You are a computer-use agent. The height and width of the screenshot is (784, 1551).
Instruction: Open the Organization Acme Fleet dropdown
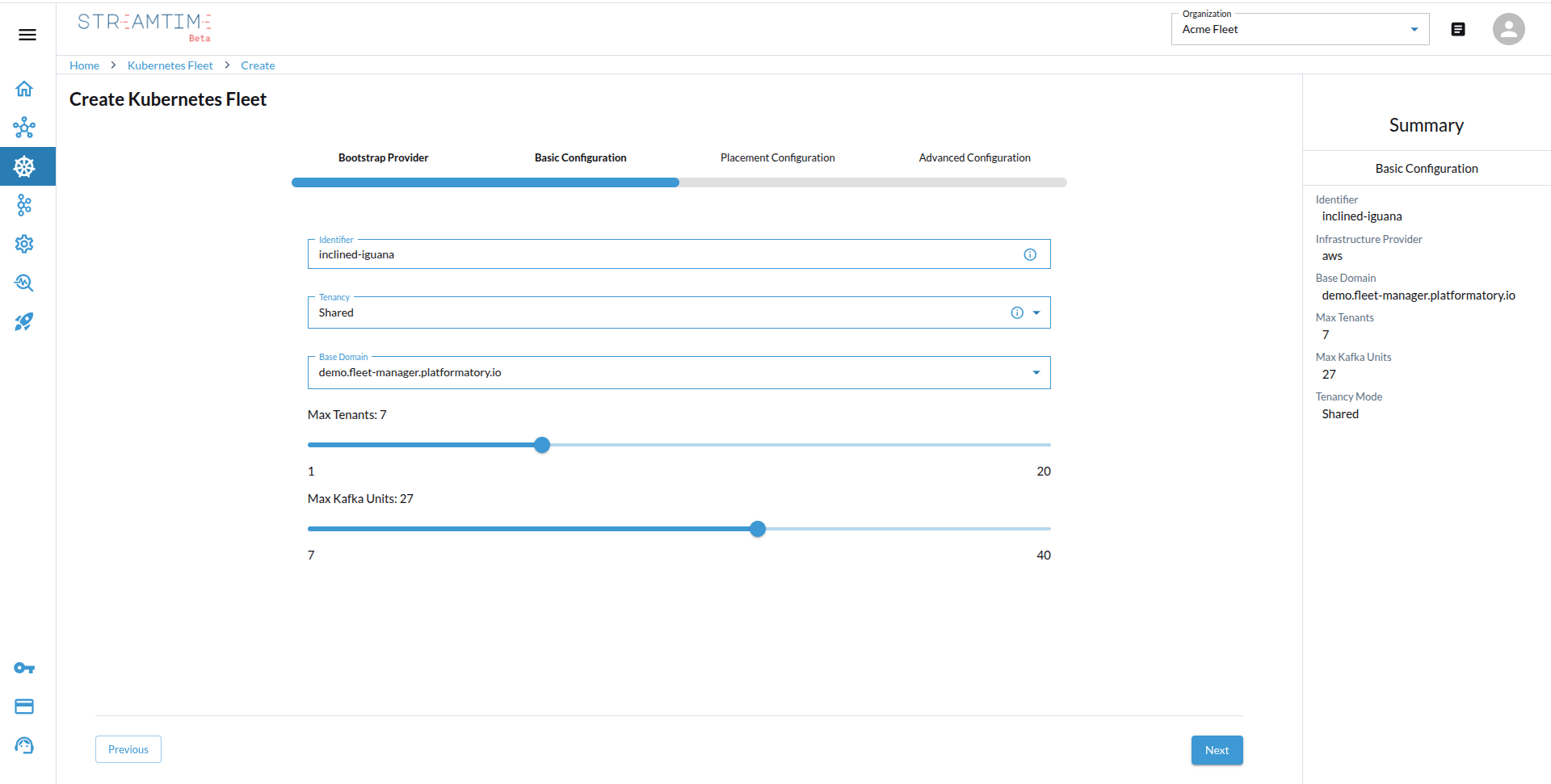(x=1300, y=29)
